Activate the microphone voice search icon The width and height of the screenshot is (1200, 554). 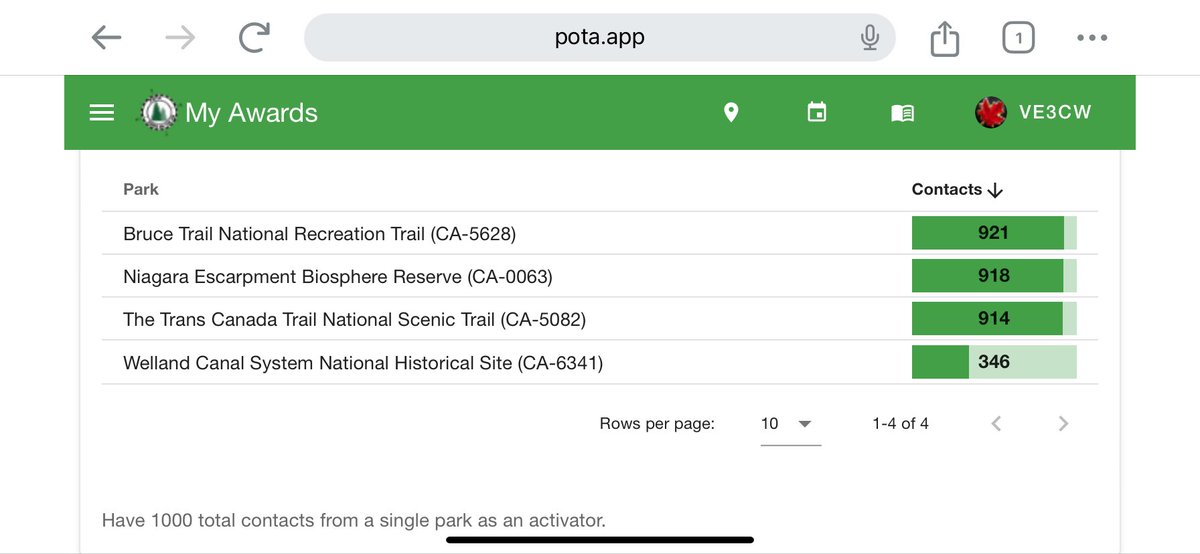tap(869, 38)
